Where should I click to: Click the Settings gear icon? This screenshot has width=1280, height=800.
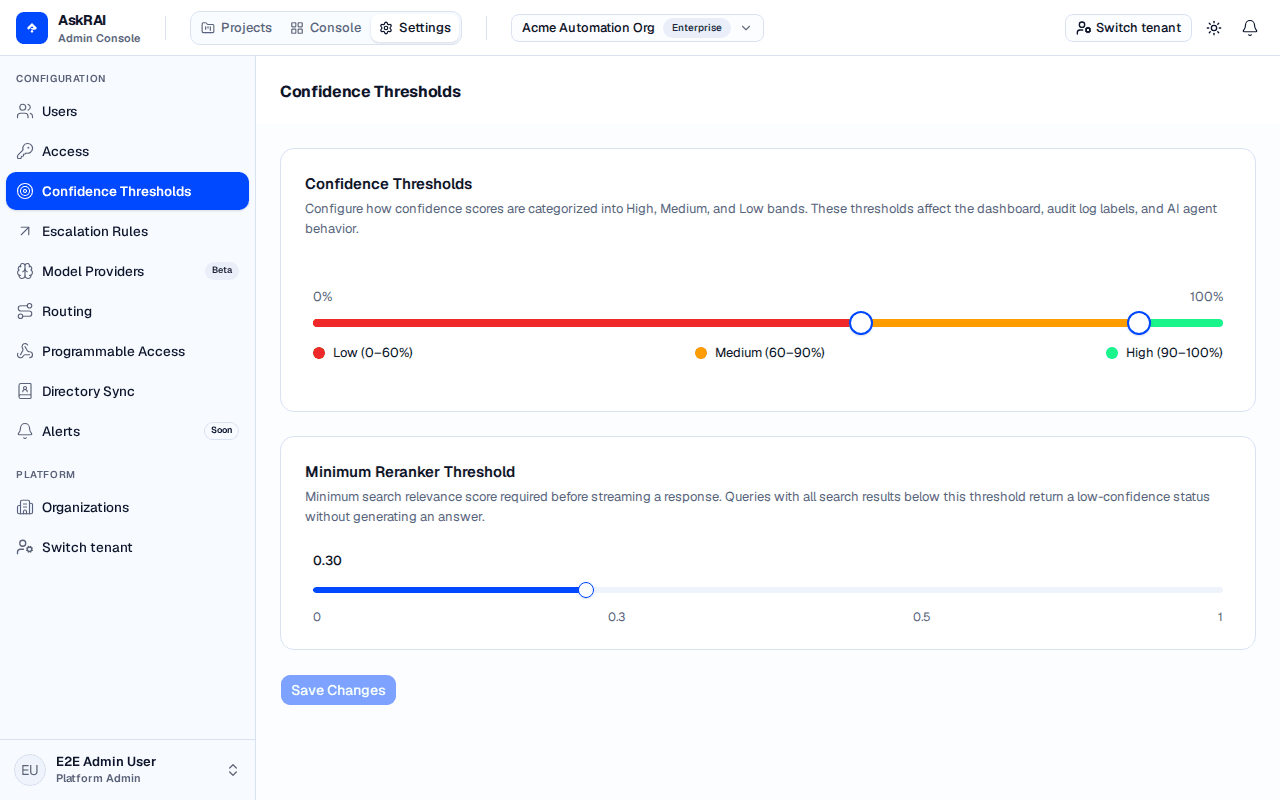click(386, 28)
